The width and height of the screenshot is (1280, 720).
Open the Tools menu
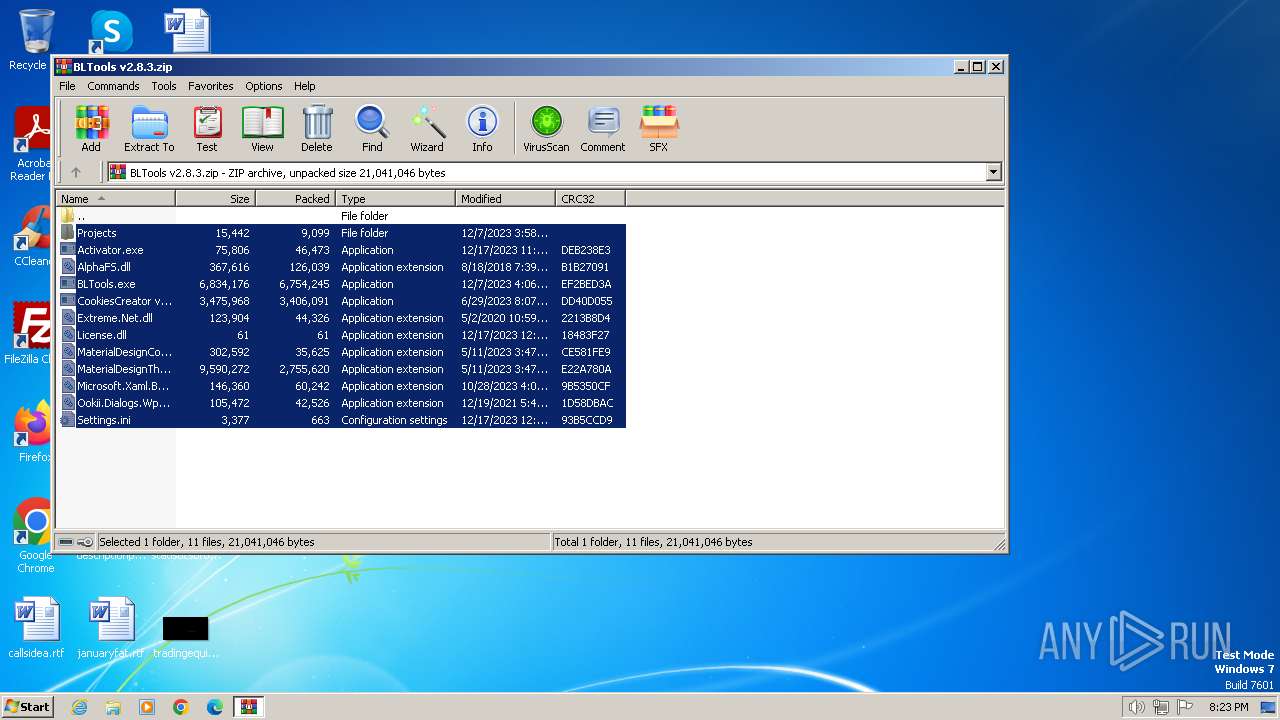point(164,86)
